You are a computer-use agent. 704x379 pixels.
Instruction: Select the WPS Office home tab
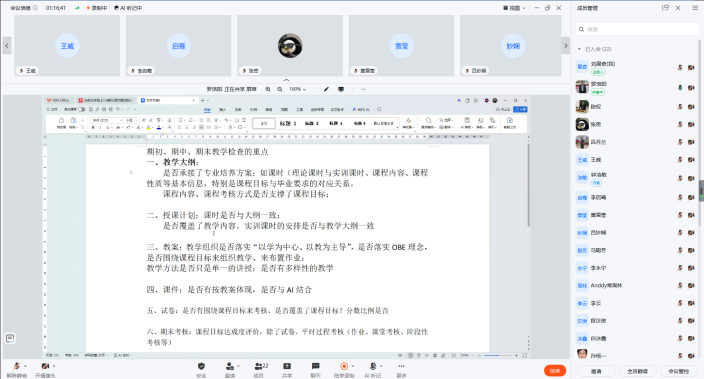click(58, 100)
